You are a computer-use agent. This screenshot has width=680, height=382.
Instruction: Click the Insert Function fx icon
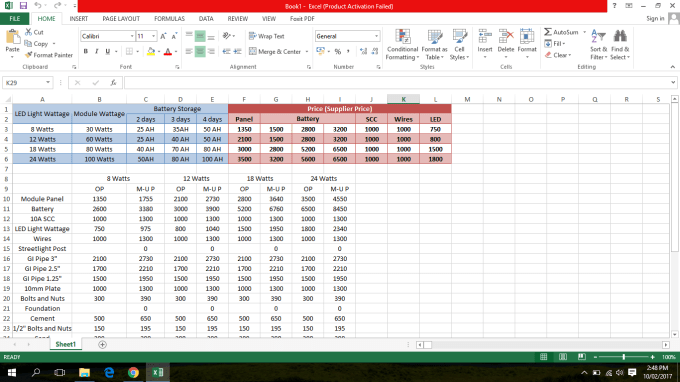[x=113, y=82]
